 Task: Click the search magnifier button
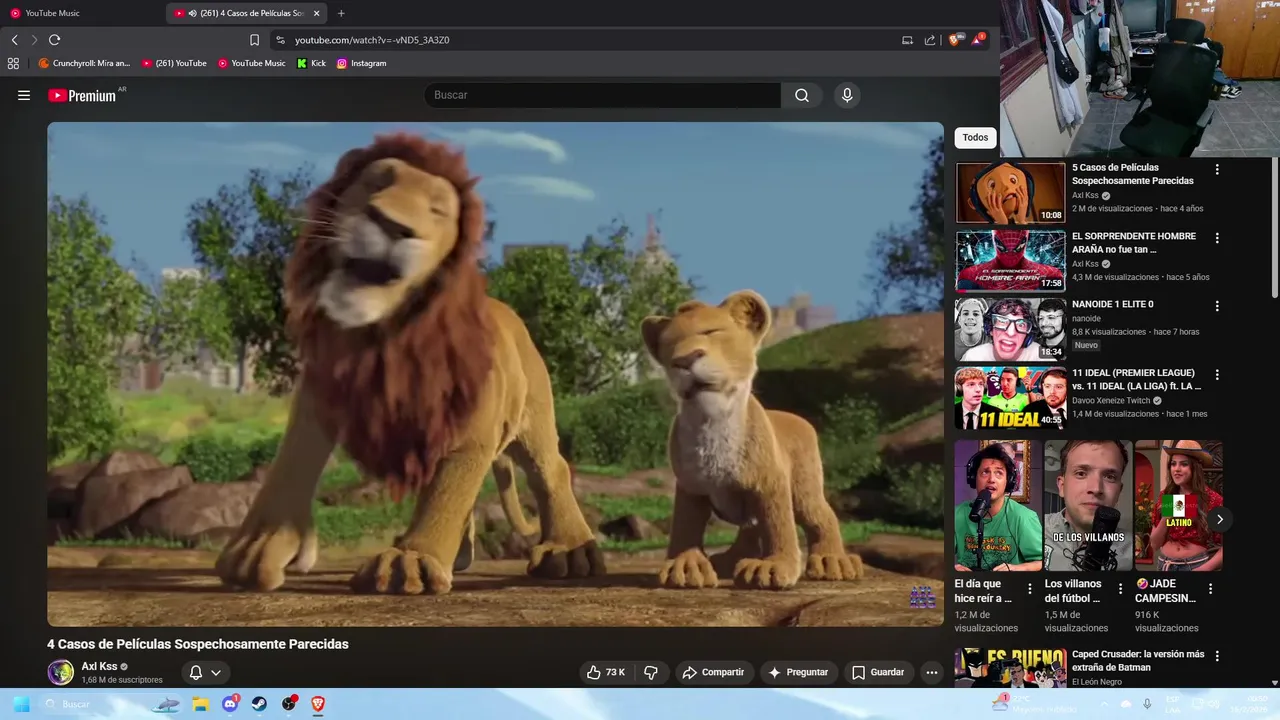802,95
